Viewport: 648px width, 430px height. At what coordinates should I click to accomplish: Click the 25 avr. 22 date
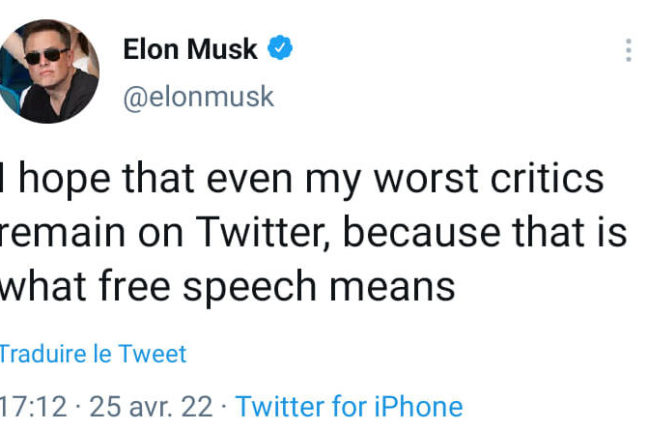coord(150,407)
